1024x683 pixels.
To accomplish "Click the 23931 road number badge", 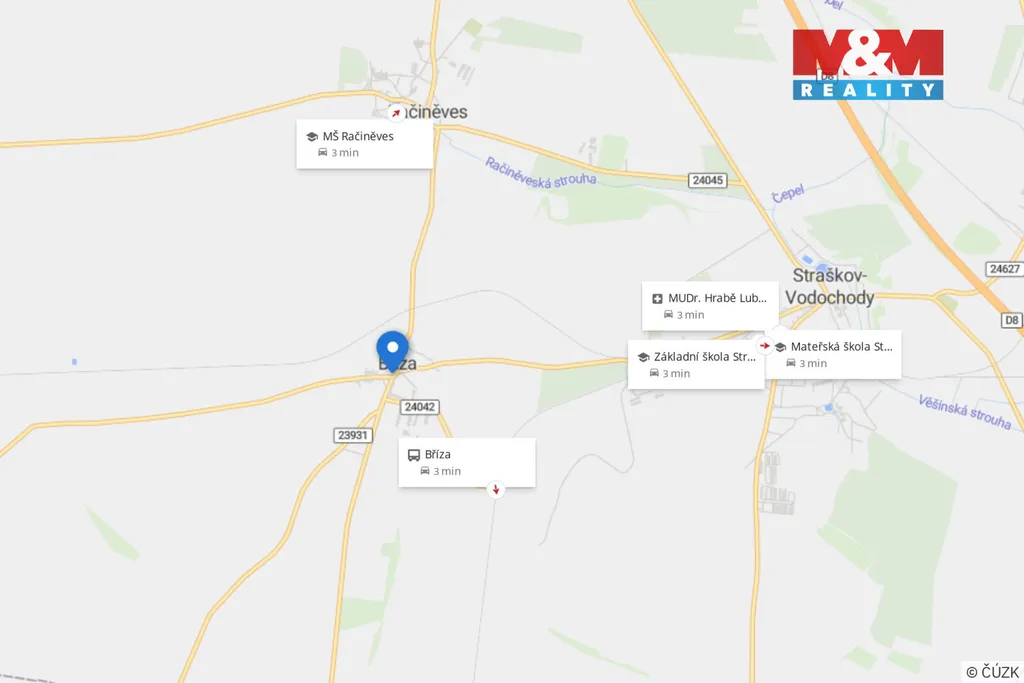I will (x=353, y=435).
